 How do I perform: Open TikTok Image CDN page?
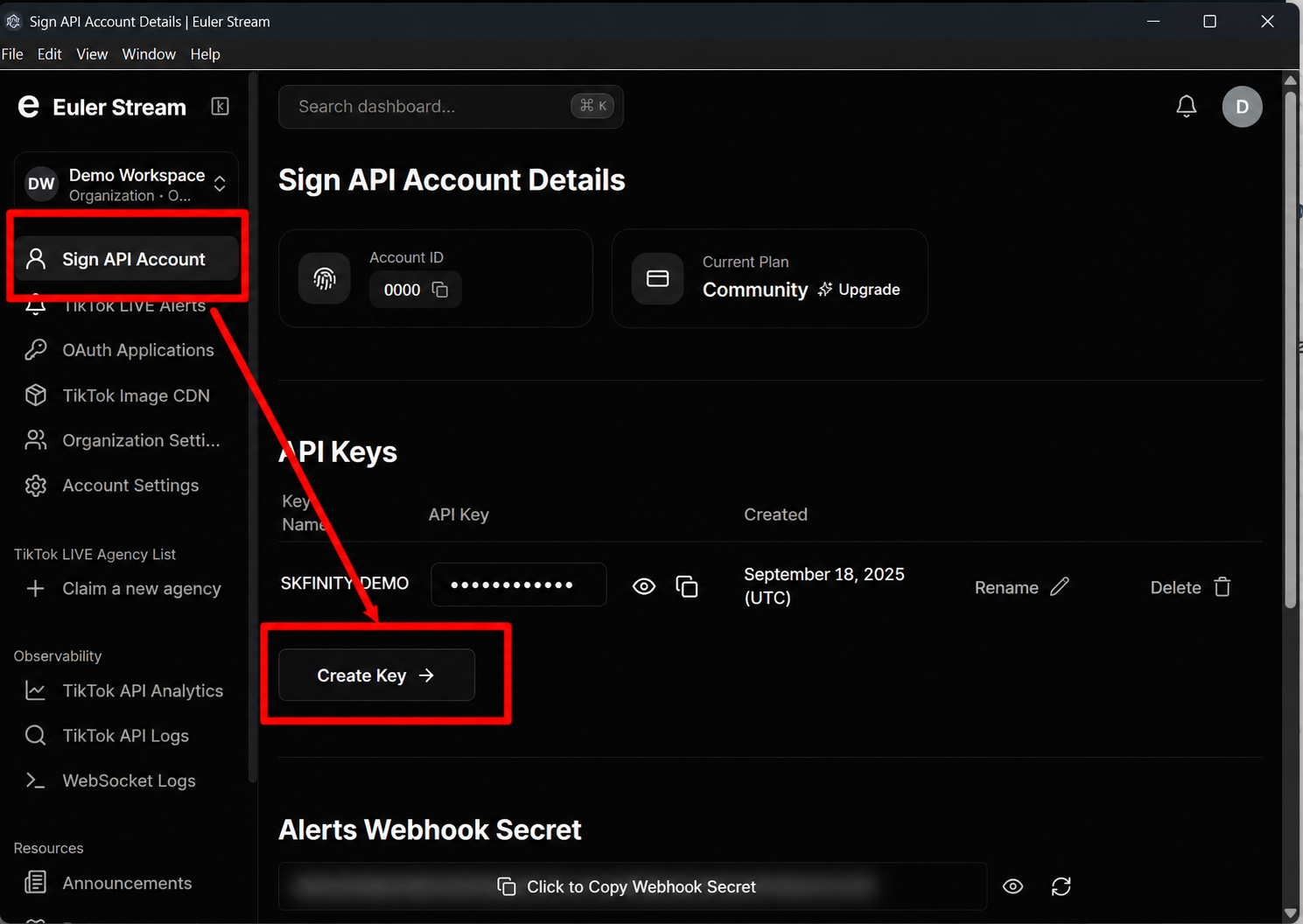point(126,395)
